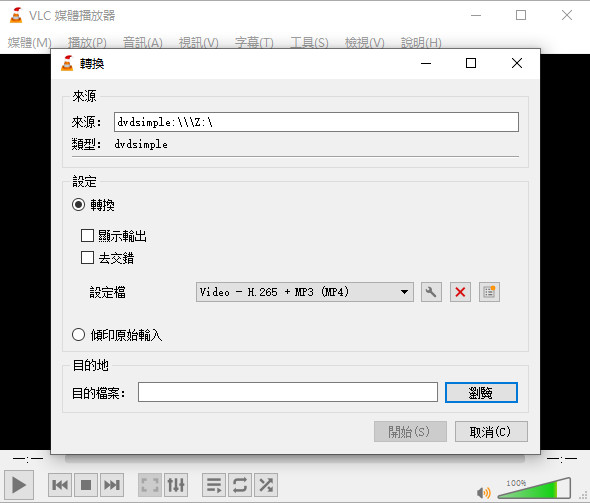Screen dimensions: 590x503
Task: Click the 瀏覽 browse button
Action: point(481,393)
